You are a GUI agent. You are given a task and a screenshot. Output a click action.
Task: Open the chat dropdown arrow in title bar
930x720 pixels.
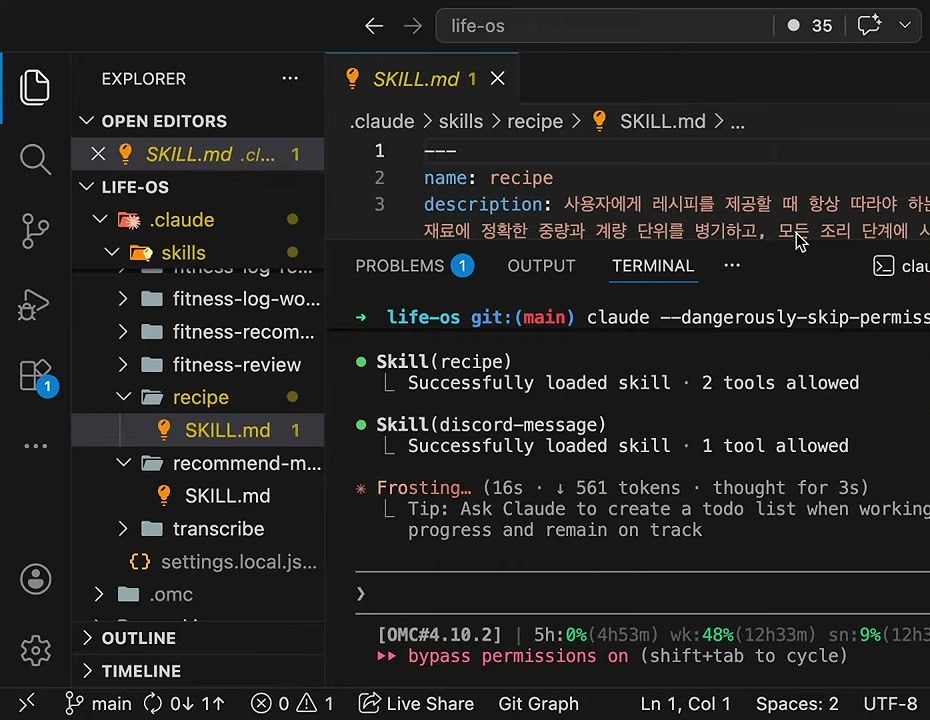[x=905, y=26]
